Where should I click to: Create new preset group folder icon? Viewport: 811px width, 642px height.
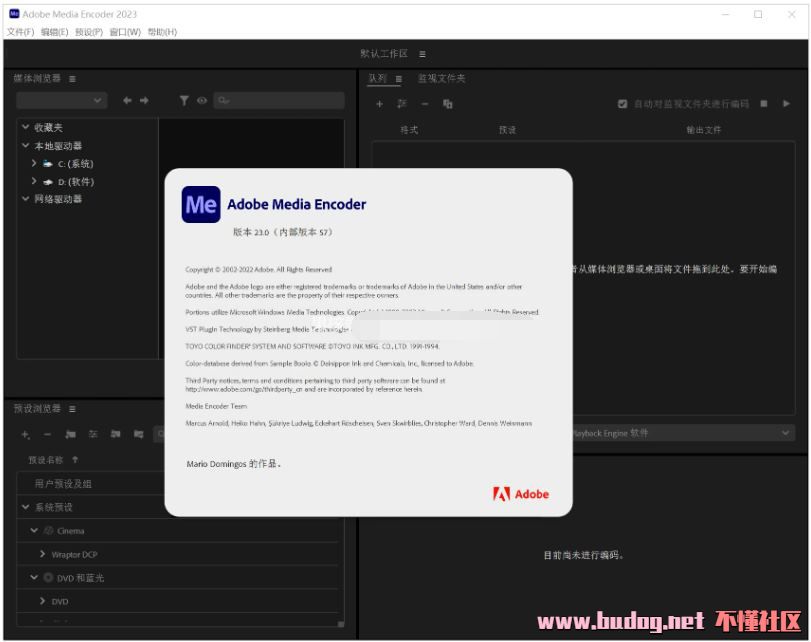click(x=70, y=435)
